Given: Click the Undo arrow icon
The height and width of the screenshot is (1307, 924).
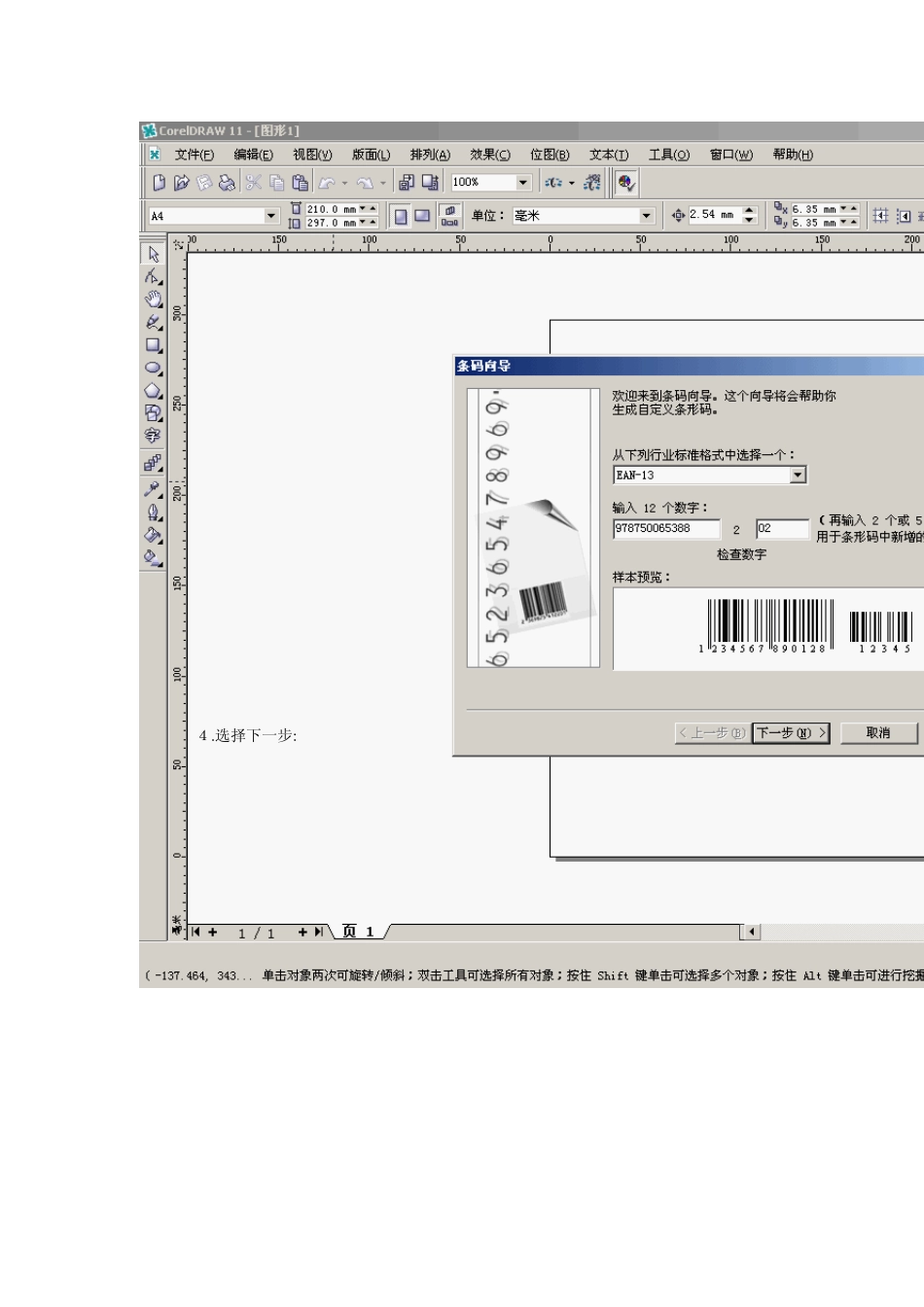Looking at the screenshot, I should point(328,183).
